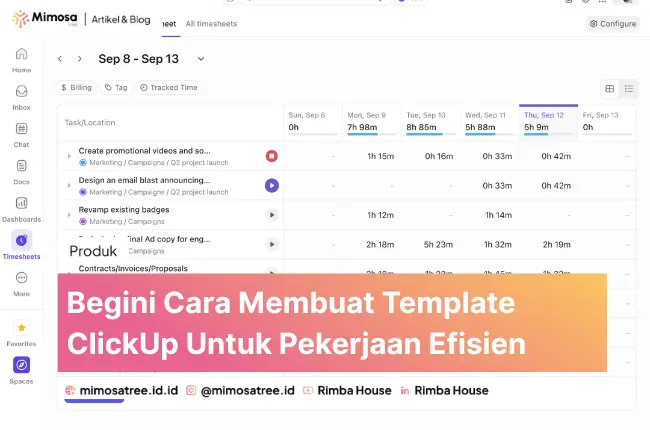650x430 pixels.
Task: Open Revamp existing badges task title
Action: (124, 209)
